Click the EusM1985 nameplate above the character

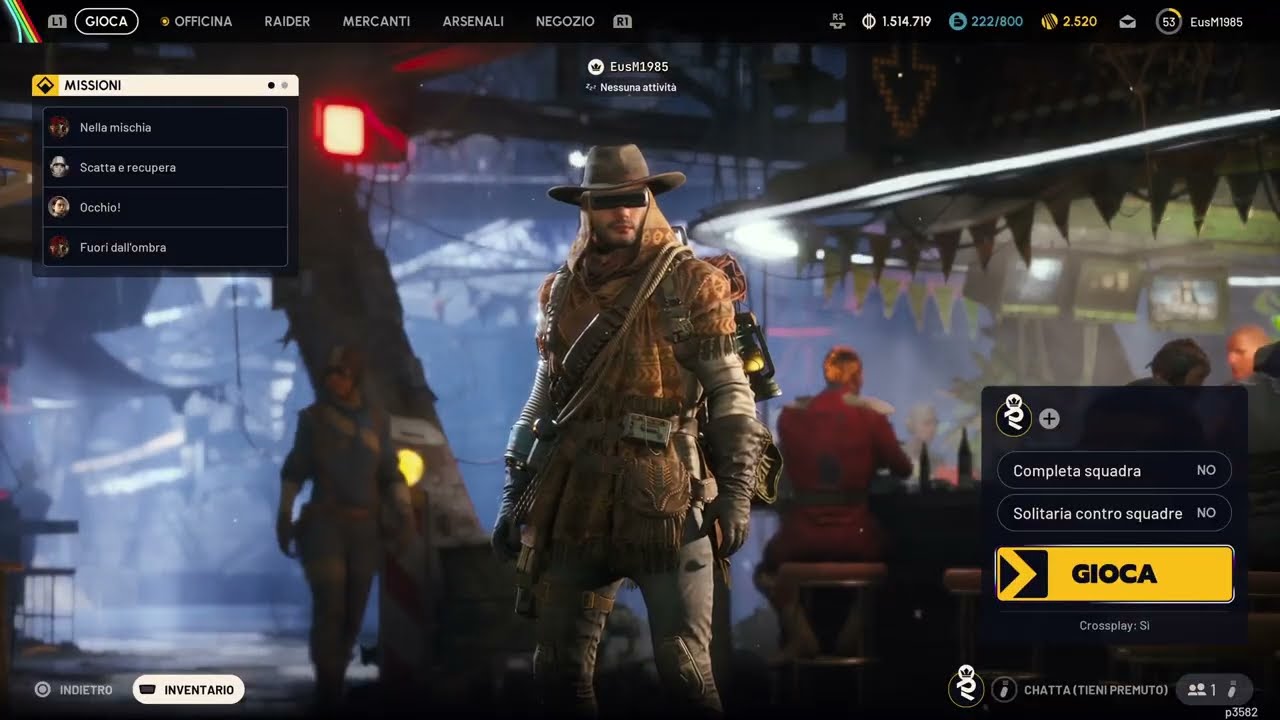[639, 67]
